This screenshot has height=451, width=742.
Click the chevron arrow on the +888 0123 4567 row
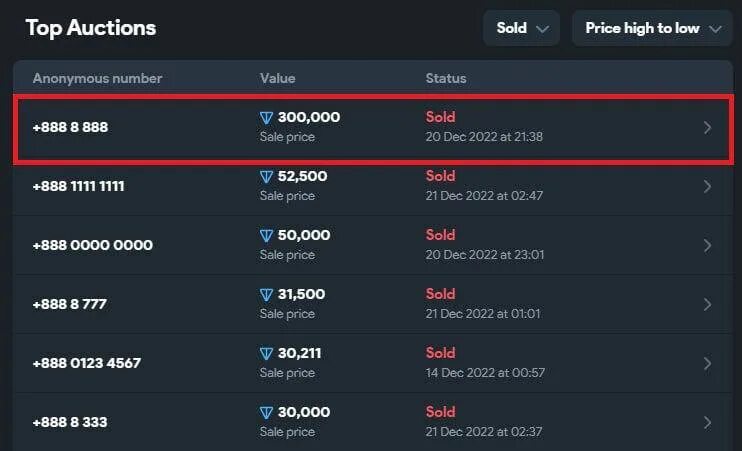point(707,363)
